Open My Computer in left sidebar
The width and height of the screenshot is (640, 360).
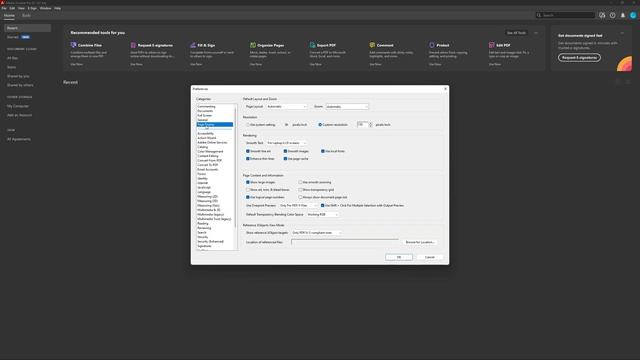pos(18,106)
